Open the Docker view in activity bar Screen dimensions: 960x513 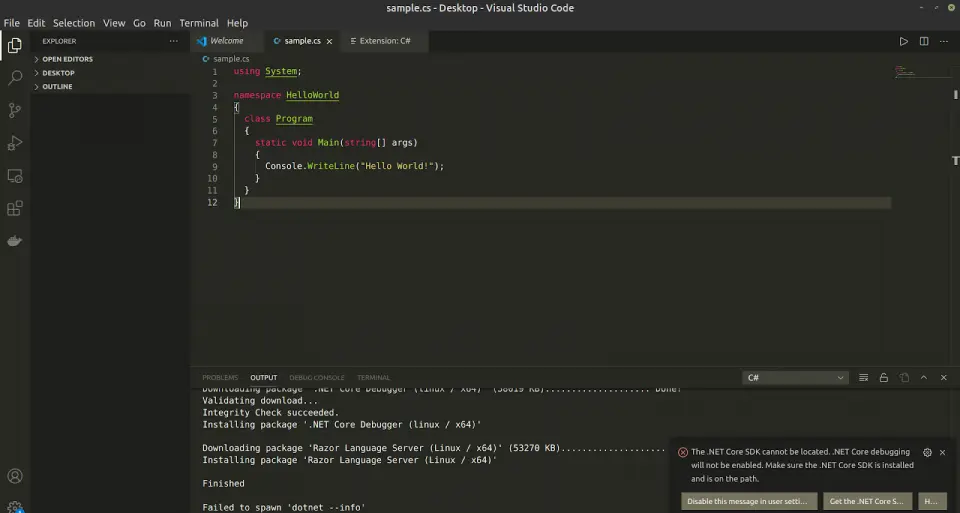[15, 241]
